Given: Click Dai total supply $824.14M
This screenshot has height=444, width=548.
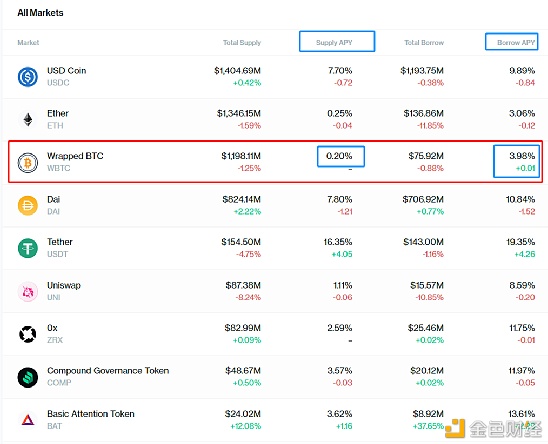Looking at the screenshot, I should click(241, 199).
